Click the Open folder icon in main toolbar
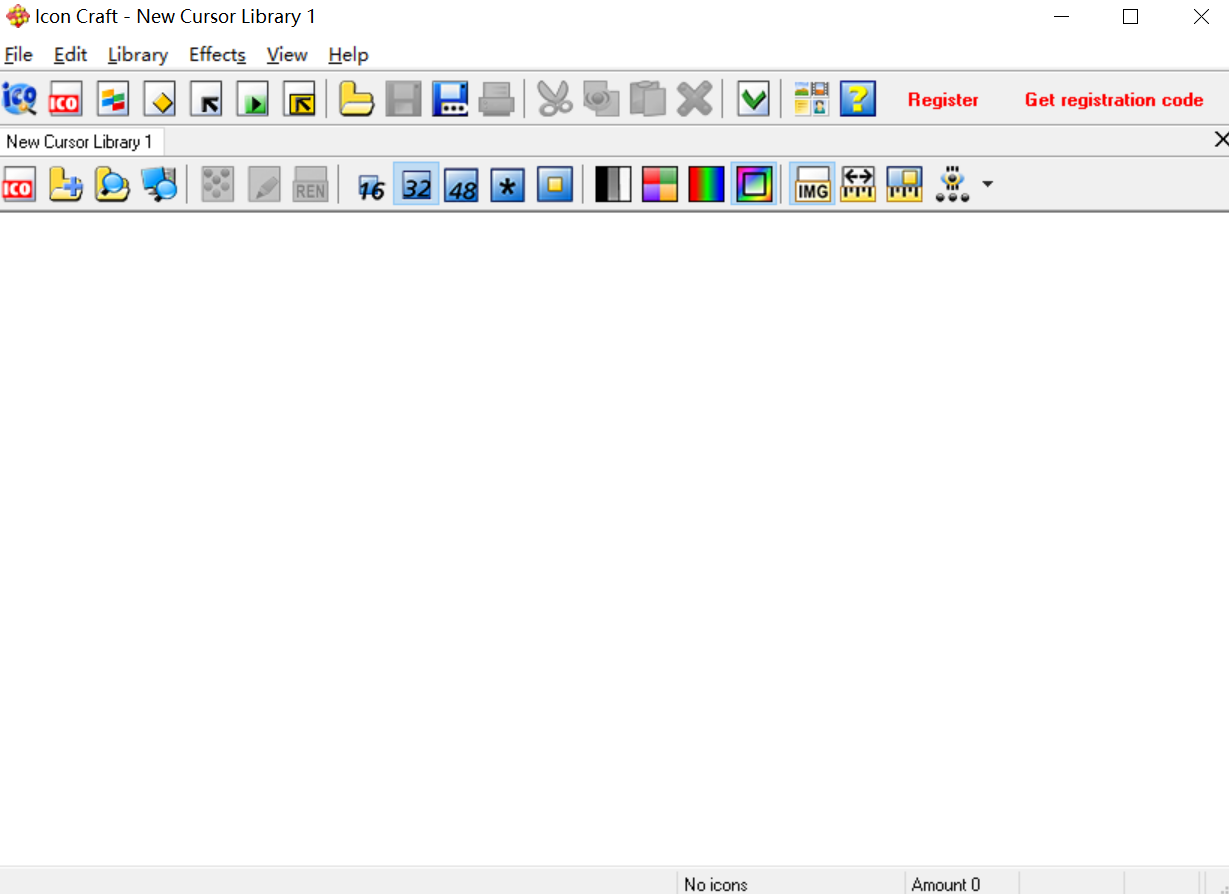Viewport: 1229px width, 894px height. [x=356, y=99]
